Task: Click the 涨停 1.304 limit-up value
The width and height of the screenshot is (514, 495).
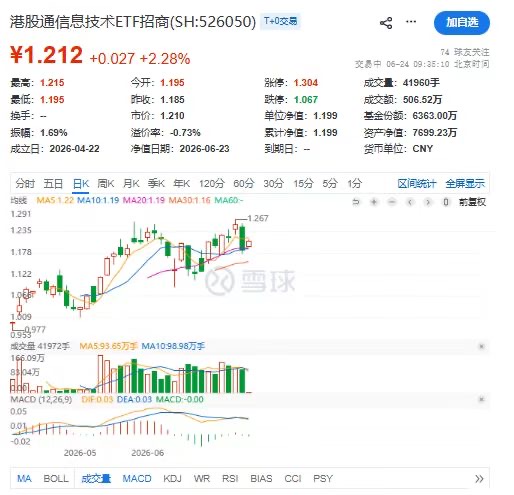Action: [306, 83]
